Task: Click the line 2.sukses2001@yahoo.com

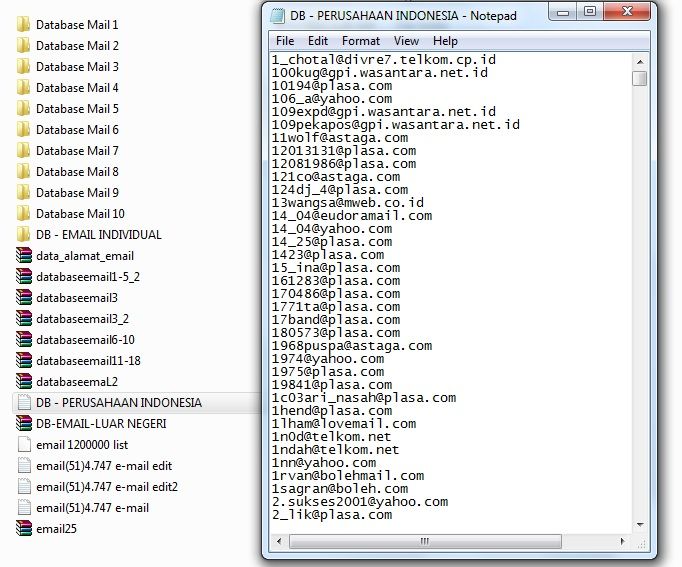Action: [x=360, y=502]
